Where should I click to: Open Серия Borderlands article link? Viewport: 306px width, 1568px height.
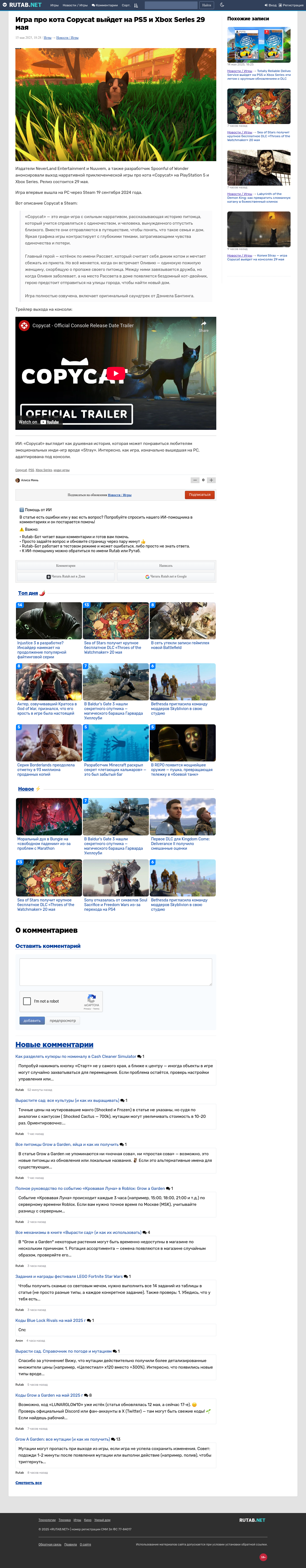[x=46, y=769]
